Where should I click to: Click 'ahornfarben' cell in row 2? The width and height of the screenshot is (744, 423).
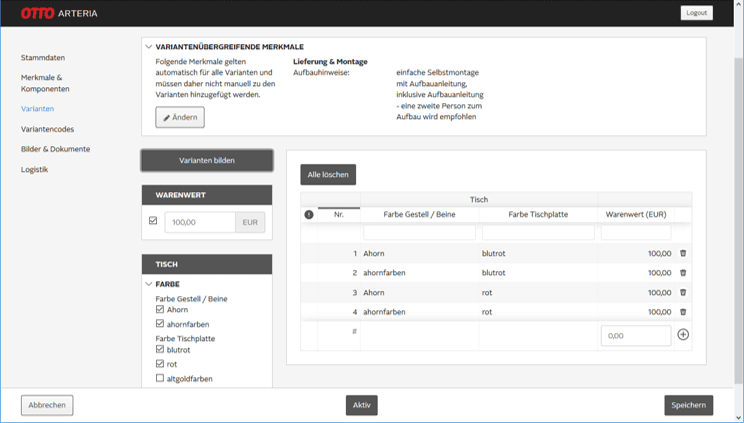coord(384,273)
